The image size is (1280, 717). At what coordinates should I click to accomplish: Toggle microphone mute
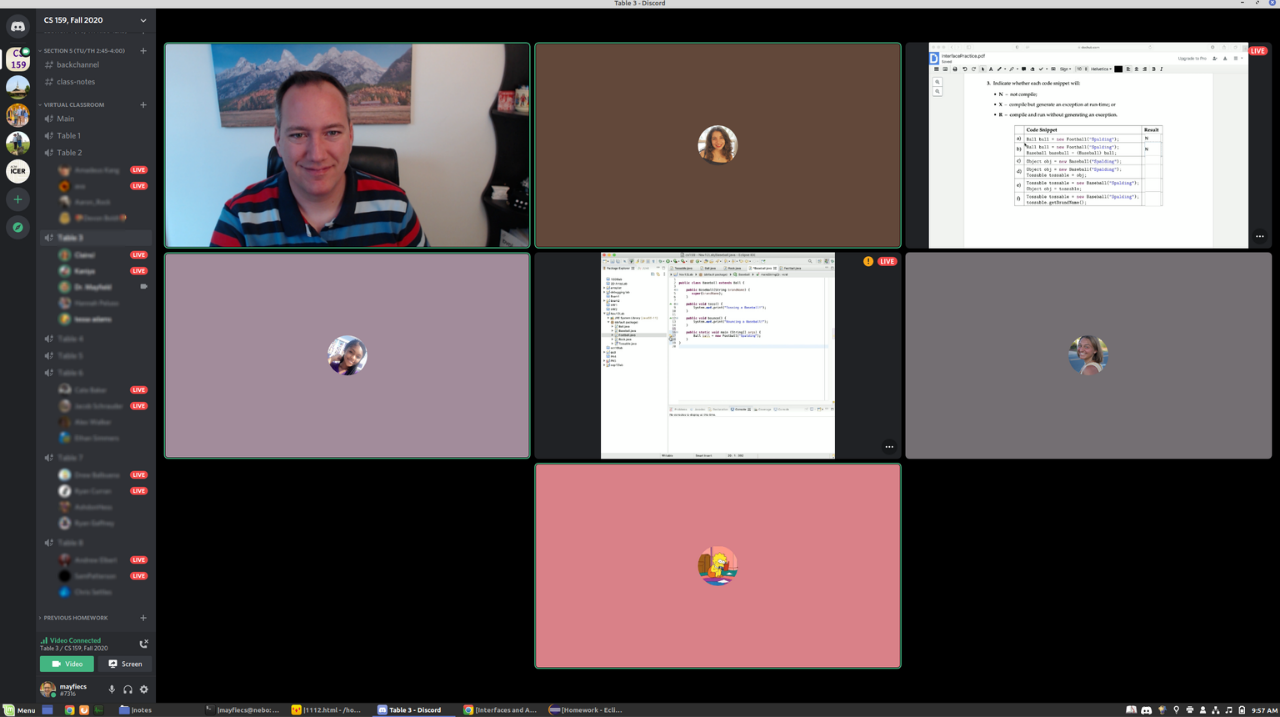(x=111, y=690)
